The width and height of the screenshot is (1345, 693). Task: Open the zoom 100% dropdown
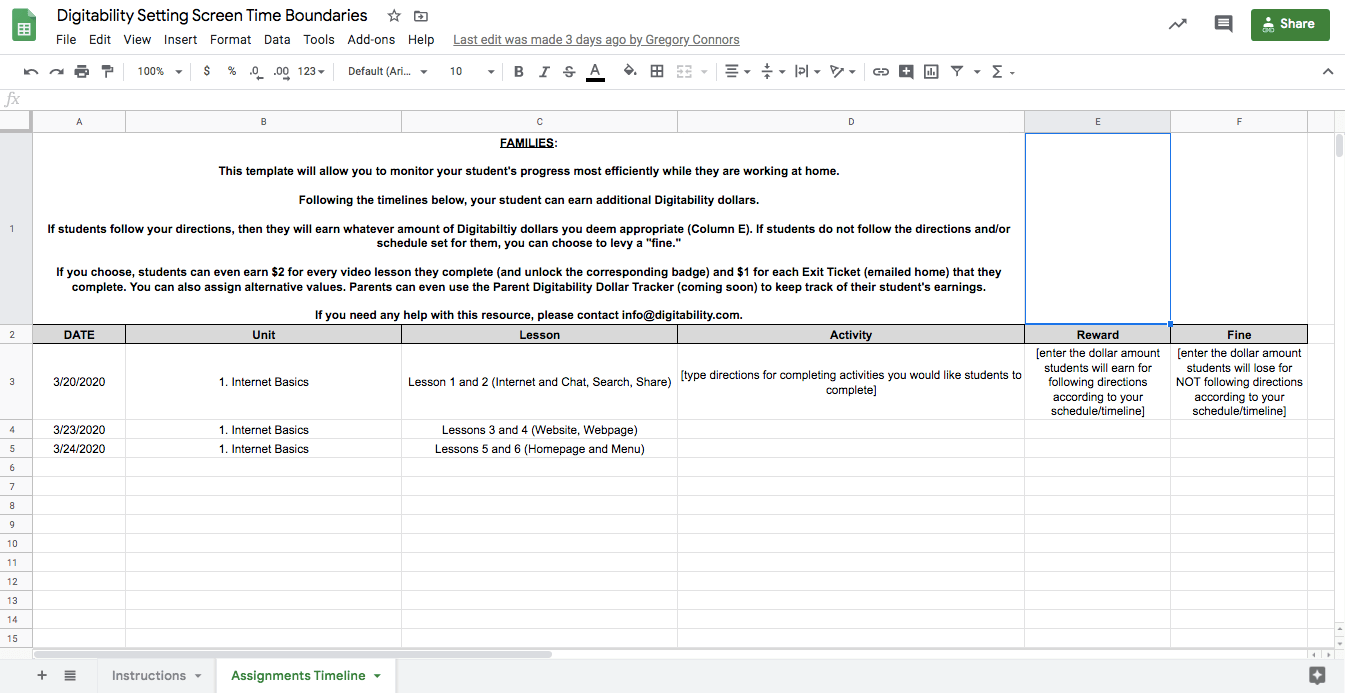[160, 71]
